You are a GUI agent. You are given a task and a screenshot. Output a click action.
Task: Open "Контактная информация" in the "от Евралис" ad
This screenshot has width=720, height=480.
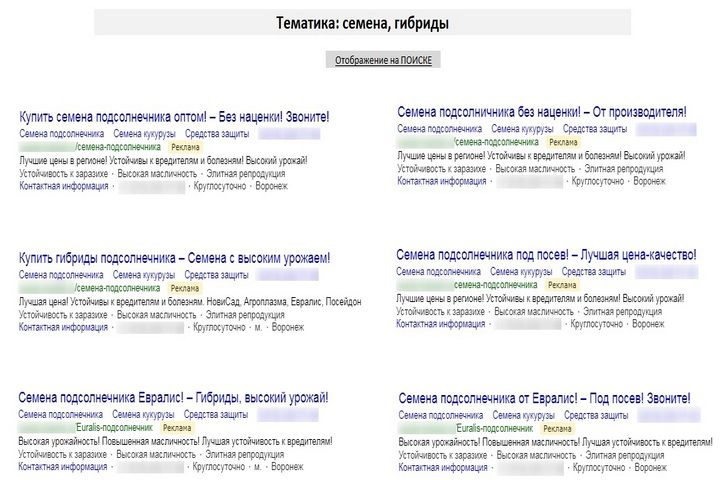click(443, 467)
